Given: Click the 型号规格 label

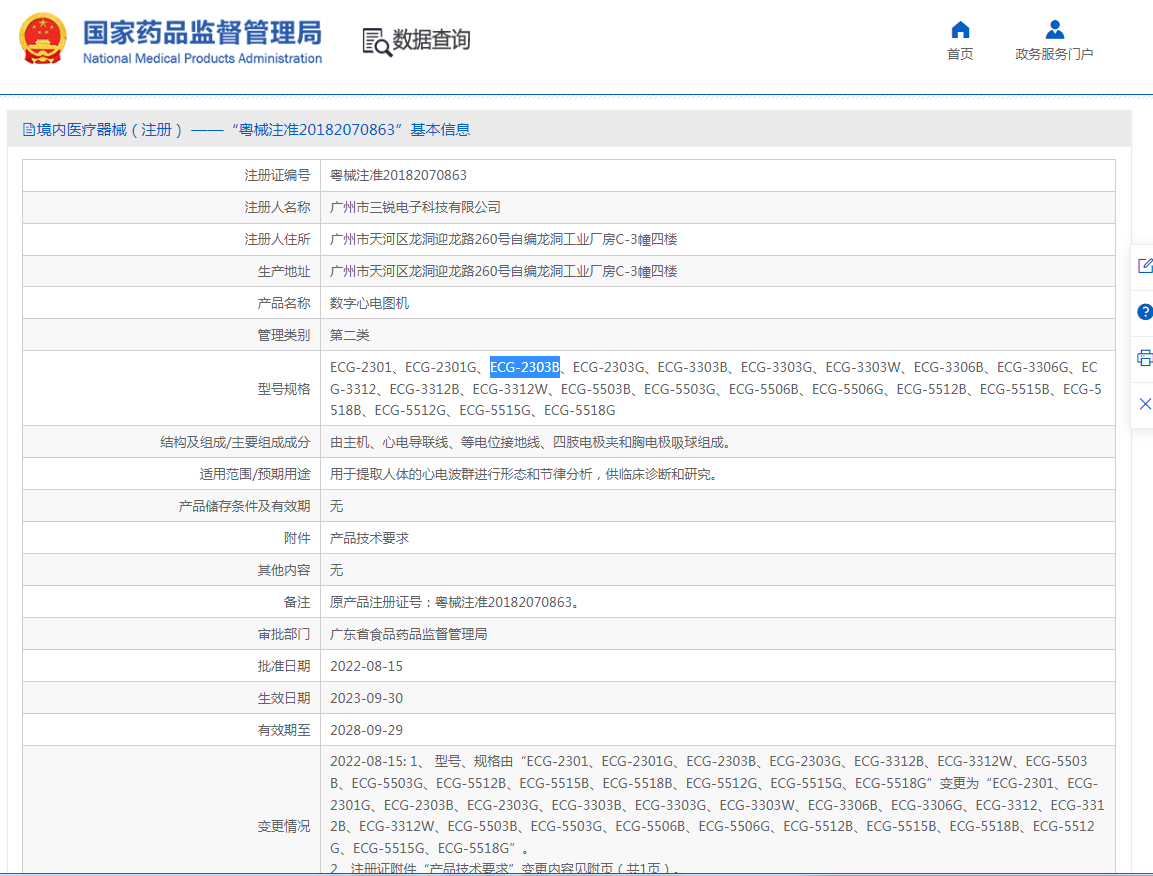Looking at the screenshot, I should tap(284, 389).
